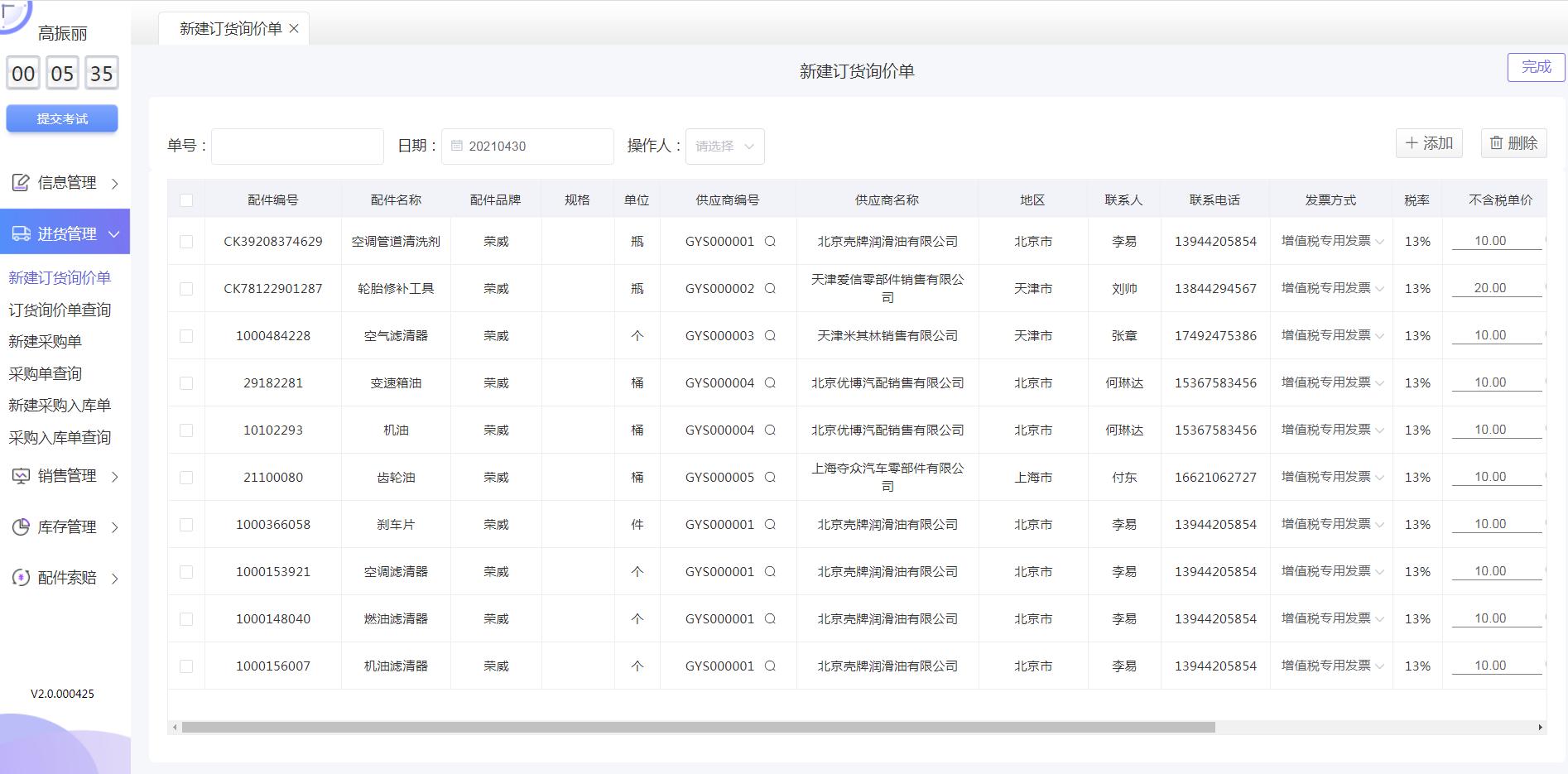Expand the 信息管理 menu chevron
Screen dimensions: 1568x774
115,183
